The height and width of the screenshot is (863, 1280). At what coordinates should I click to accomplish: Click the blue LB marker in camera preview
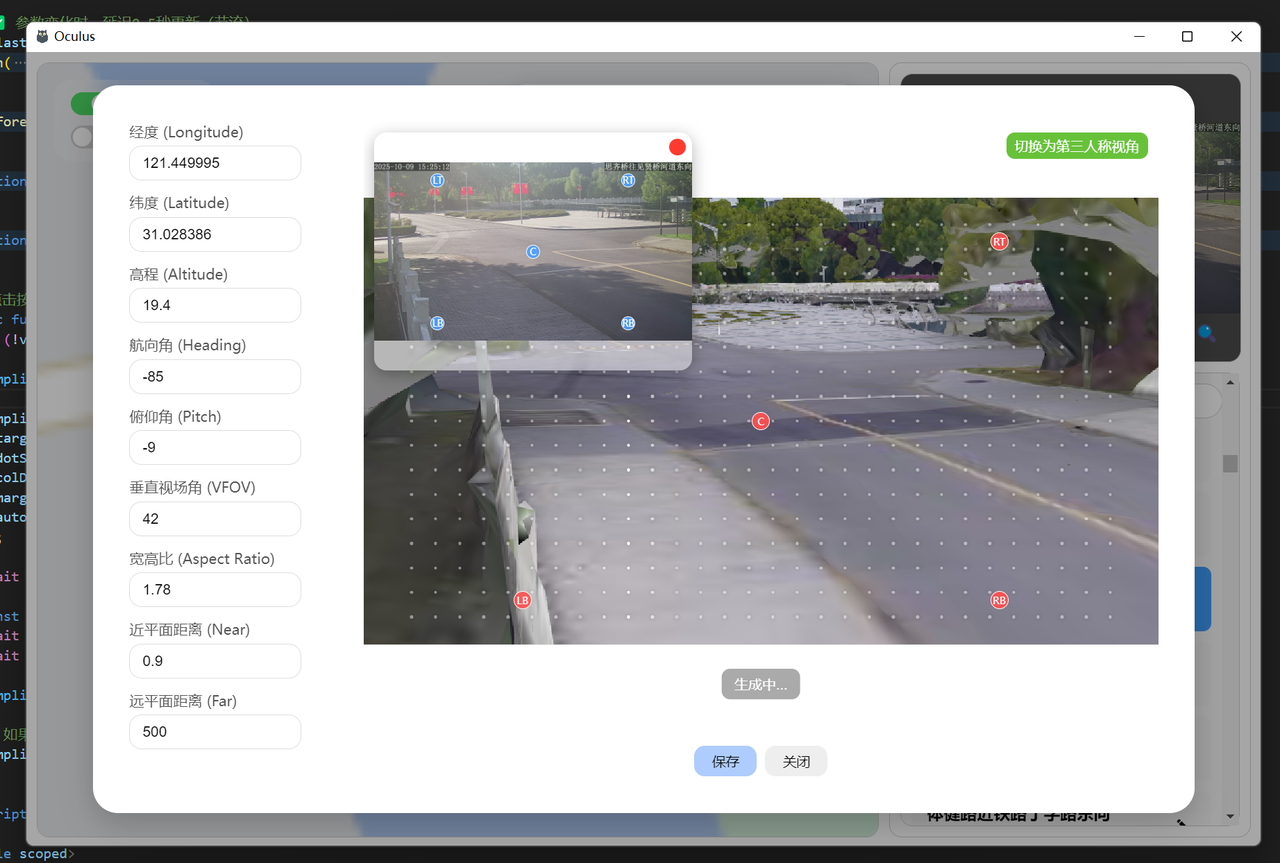point(437,323)
